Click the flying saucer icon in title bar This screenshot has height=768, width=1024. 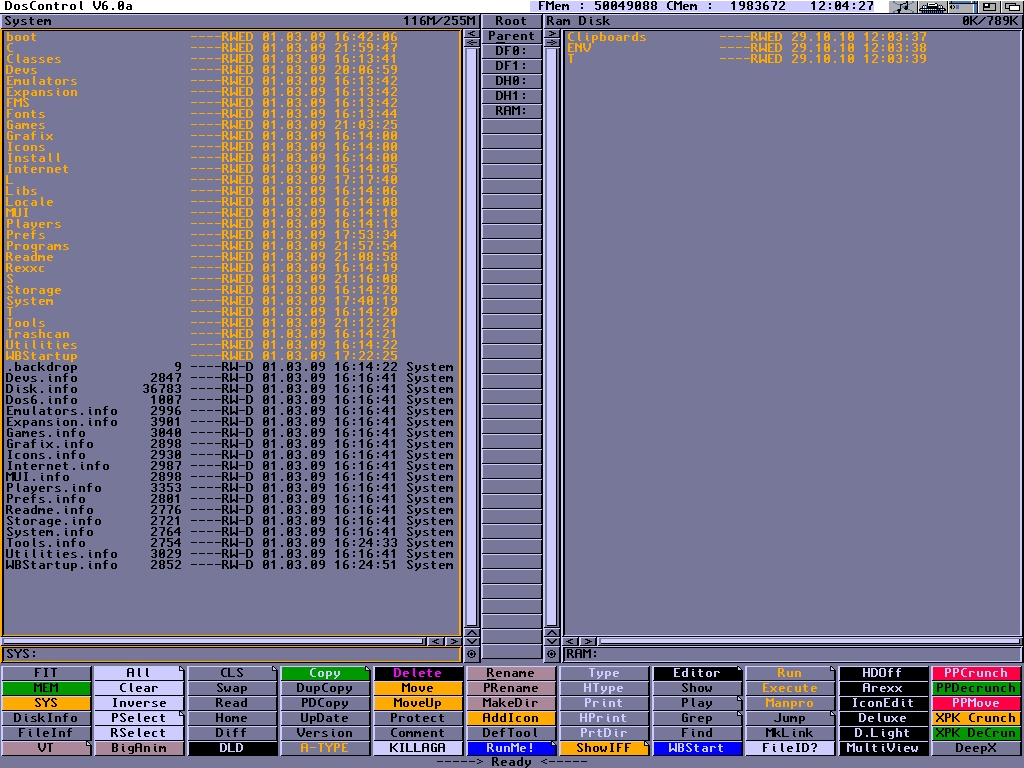pyautogui.click(x=933, y=7)
